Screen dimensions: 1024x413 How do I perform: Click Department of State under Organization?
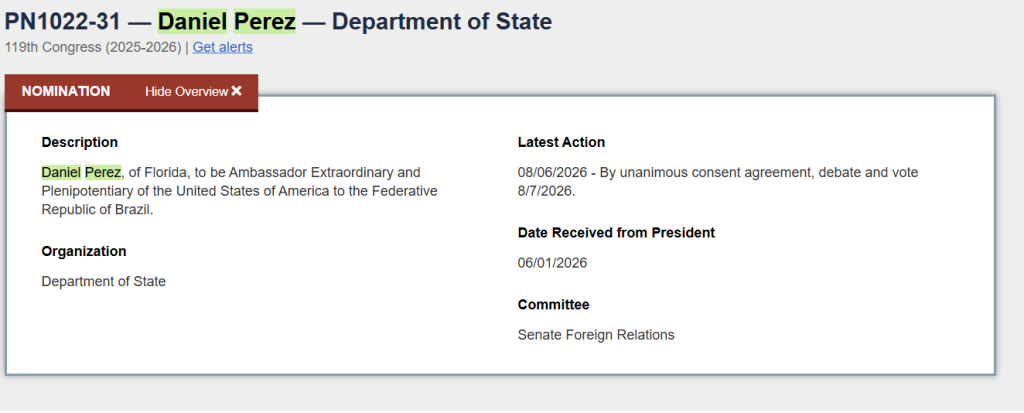pos(104,282)
